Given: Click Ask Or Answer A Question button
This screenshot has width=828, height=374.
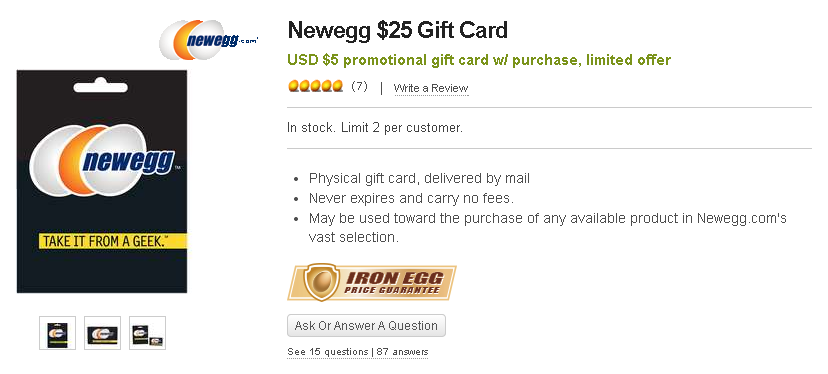Looking at the screenshot, I should coord(366,325).
